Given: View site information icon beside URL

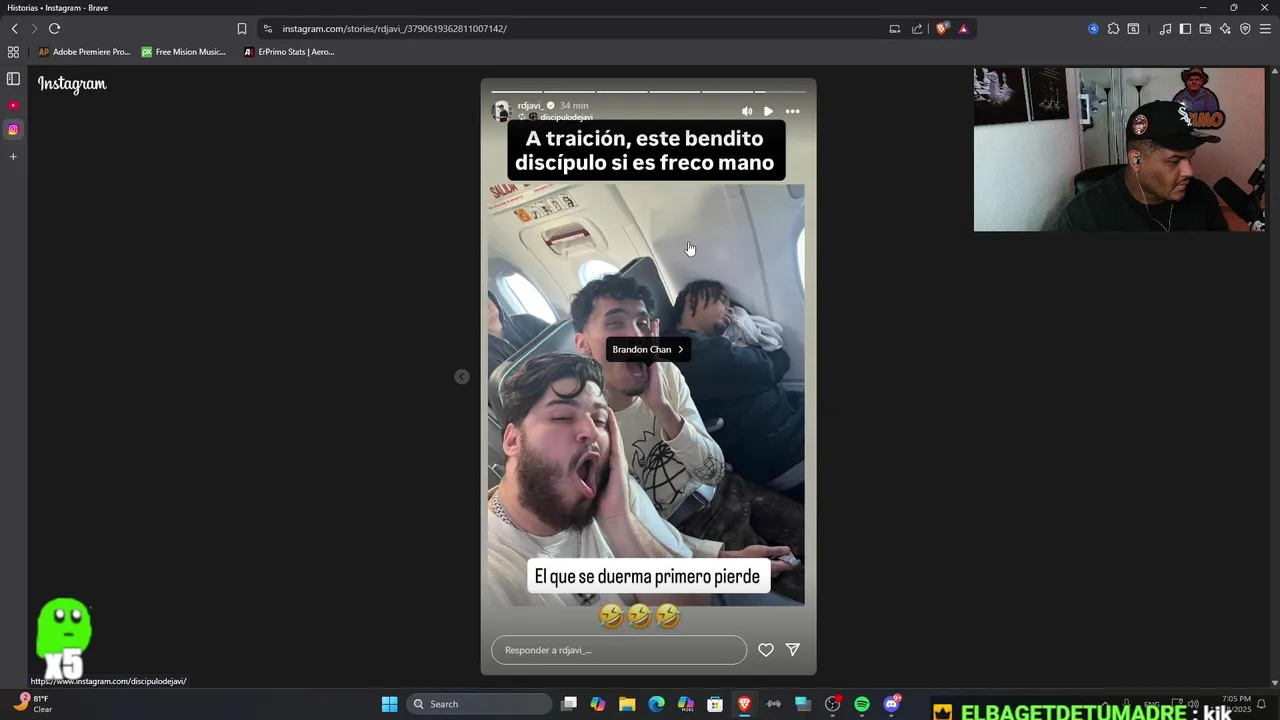Looking at the screenshot, I should (x=267, y=29).
